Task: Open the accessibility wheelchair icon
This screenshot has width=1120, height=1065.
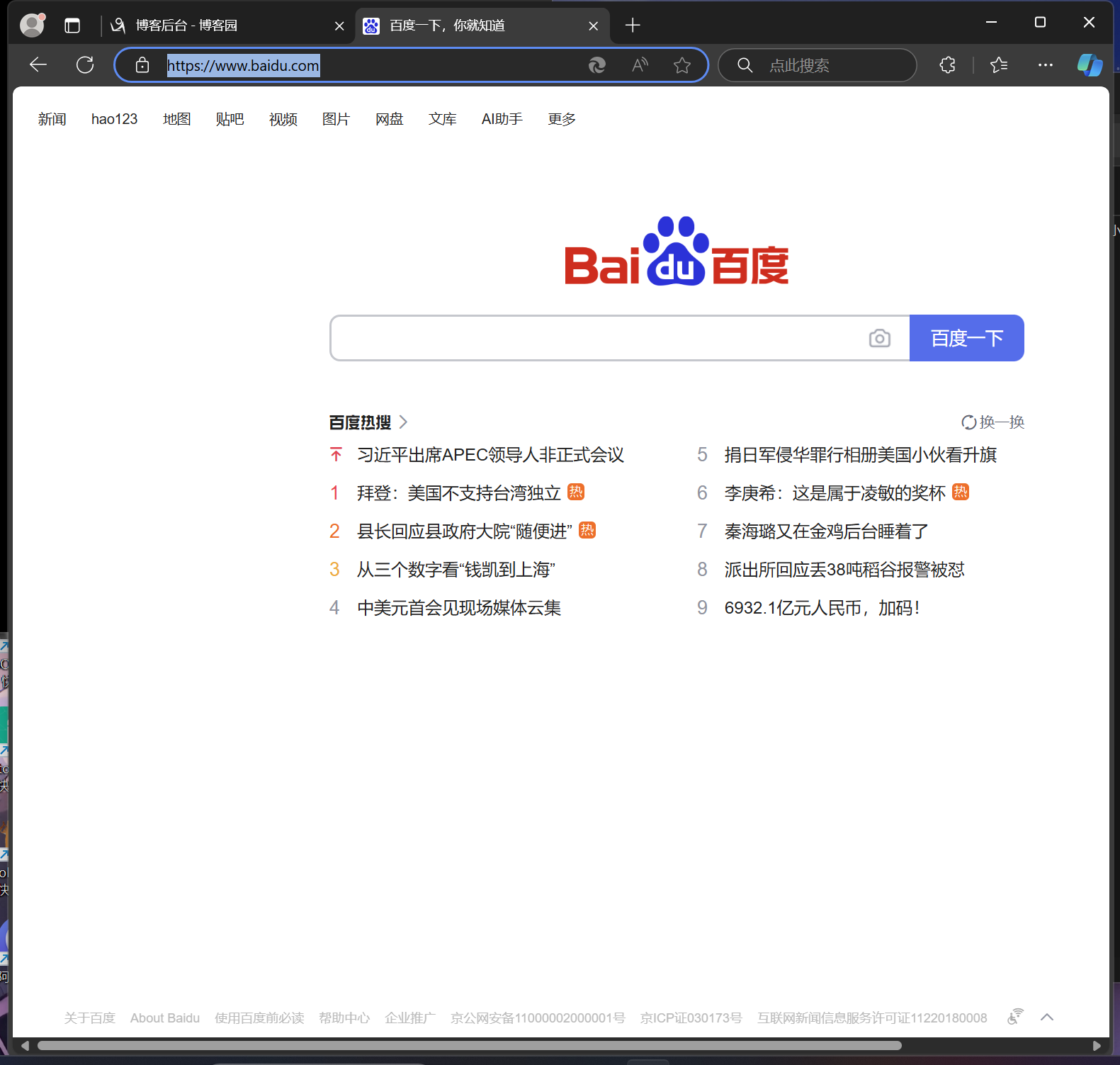Action: click(1016, 1017)
